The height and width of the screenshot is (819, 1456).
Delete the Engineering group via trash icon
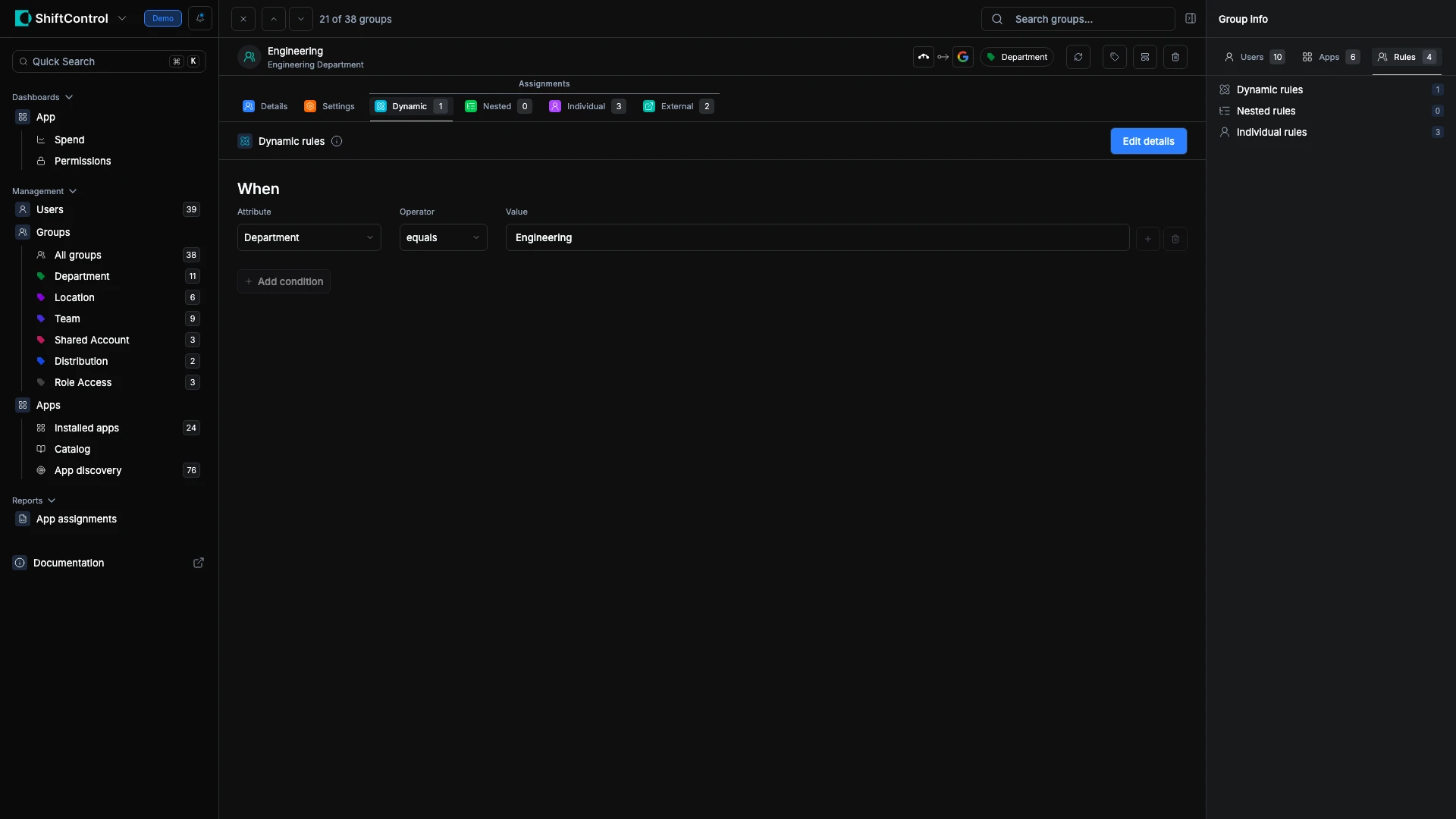click(1175, 57)
